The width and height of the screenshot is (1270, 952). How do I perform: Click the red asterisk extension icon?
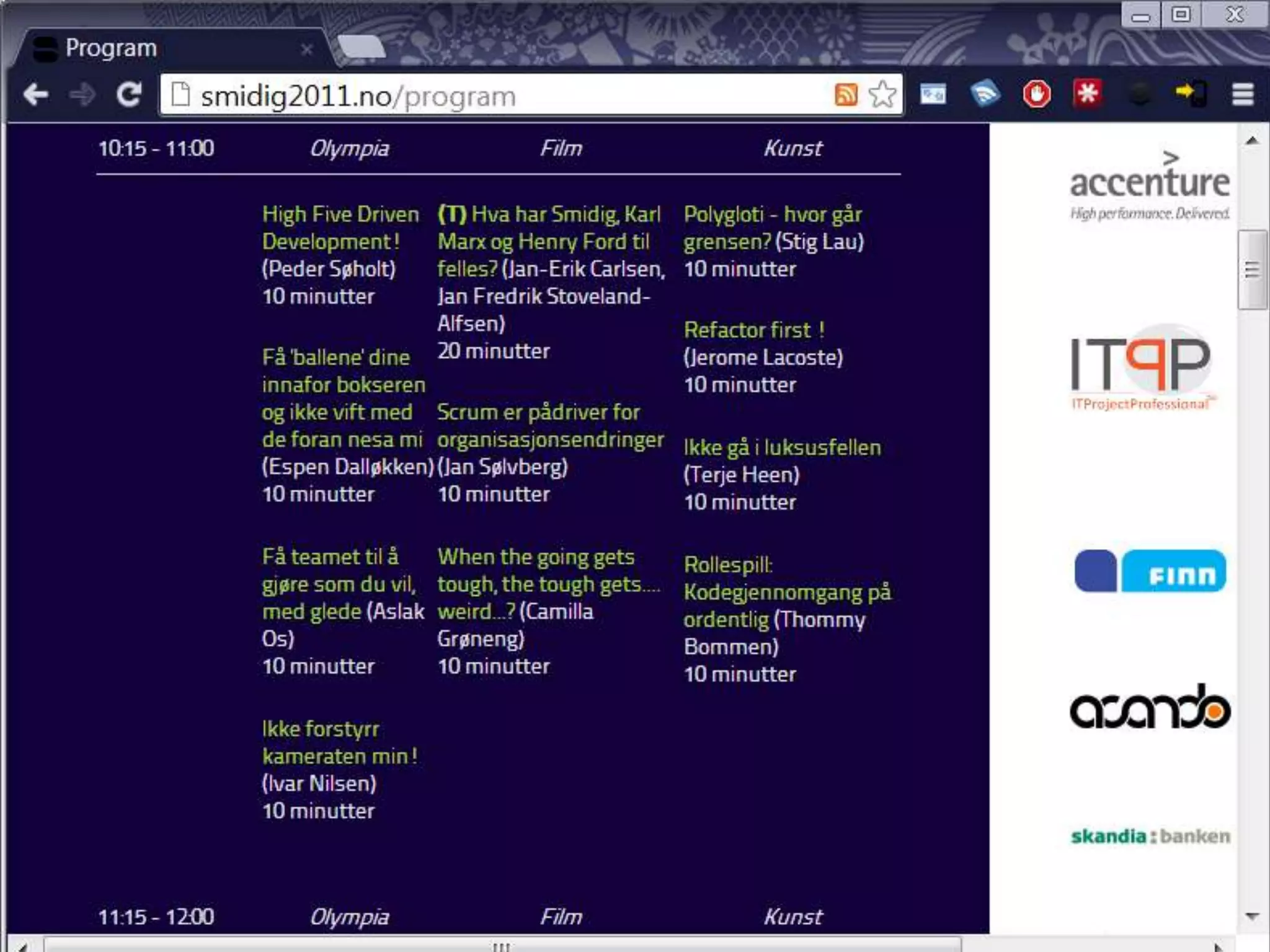coord(1087,94)
